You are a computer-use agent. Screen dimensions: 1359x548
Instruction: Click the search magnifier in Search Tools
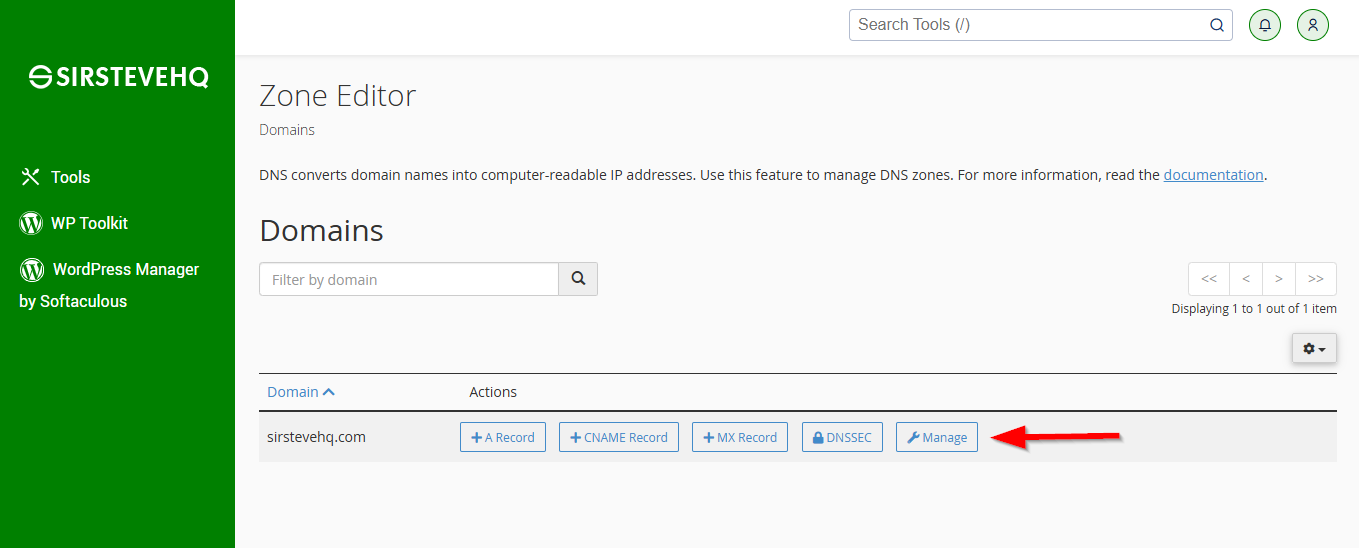coord(1217,25)
